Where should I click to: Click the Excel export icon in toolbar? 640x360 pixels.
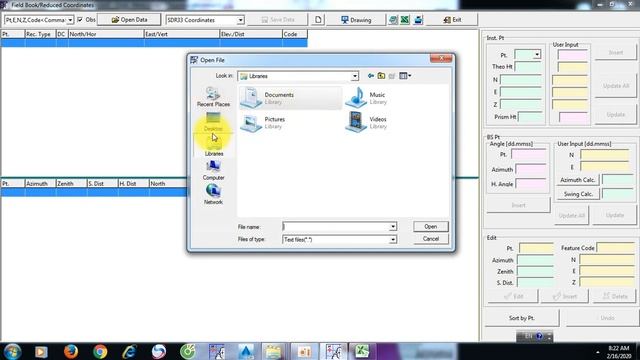click(404, 20)
